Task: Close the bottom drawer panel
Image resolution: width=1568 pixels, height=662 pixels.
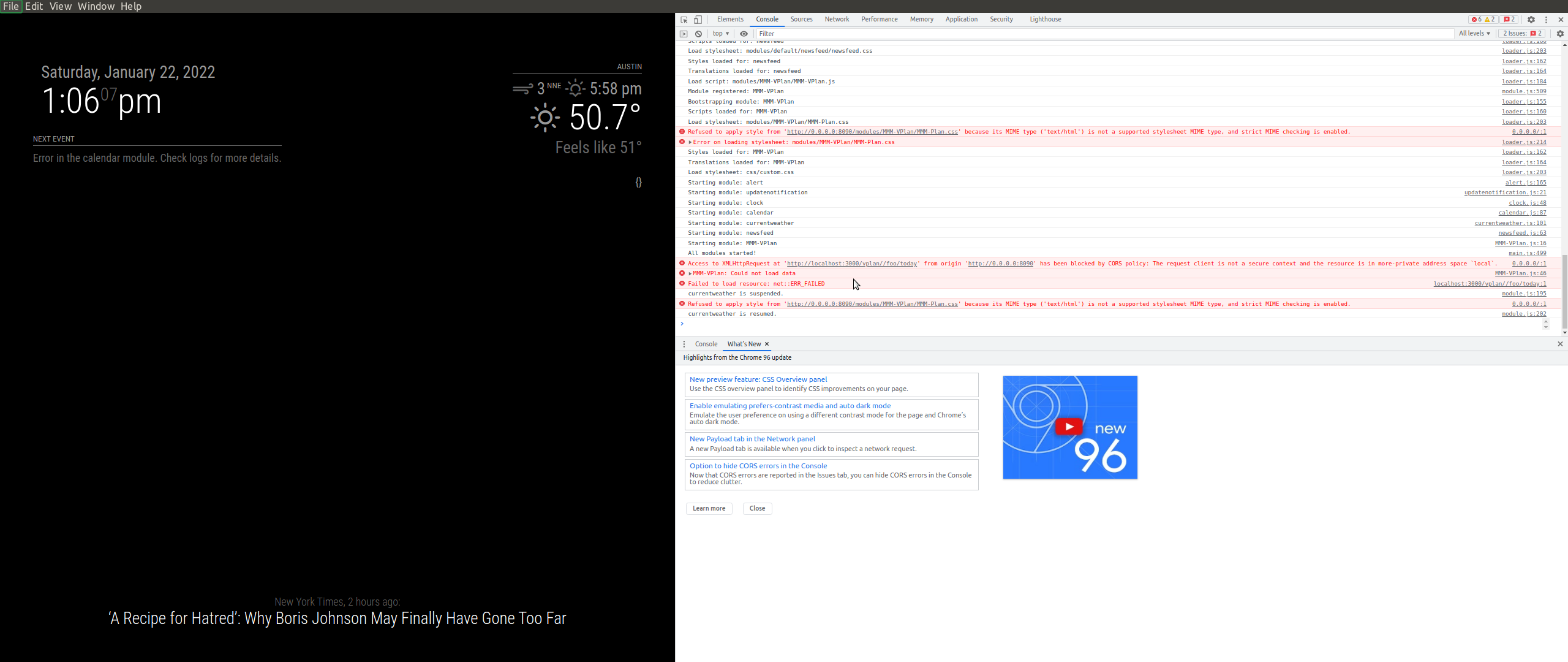Action: pyautogui.click(x=1560, y=344)
